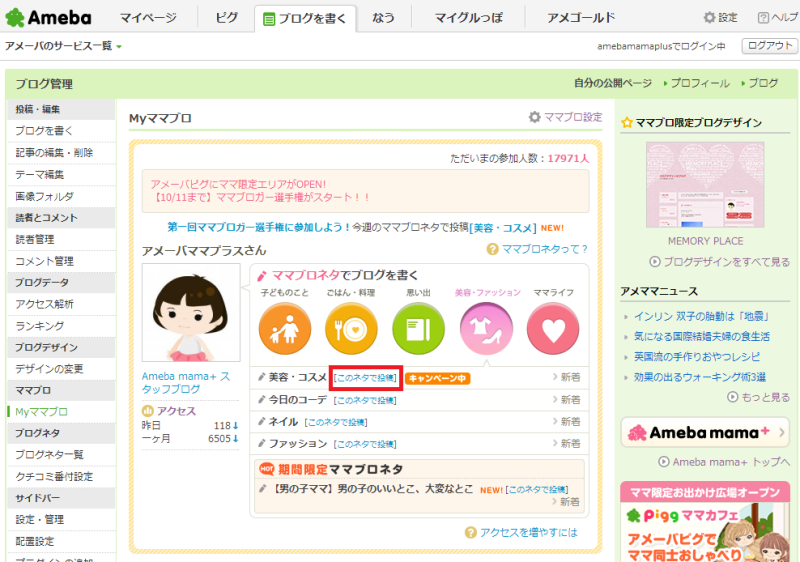
Task: Click このネタで投稿 for 男の子ママ topic
Action: click(x=537, y=490)
